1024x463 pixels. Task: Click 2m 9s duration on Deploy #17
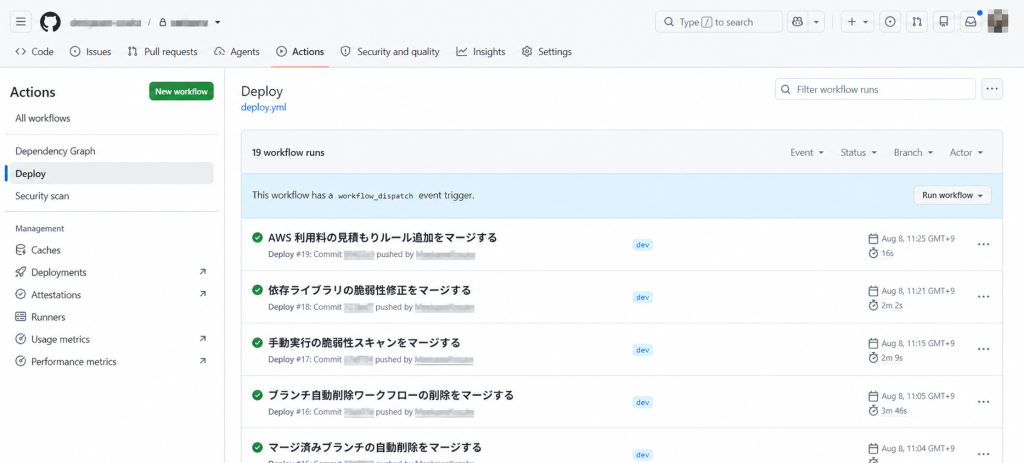892,358
